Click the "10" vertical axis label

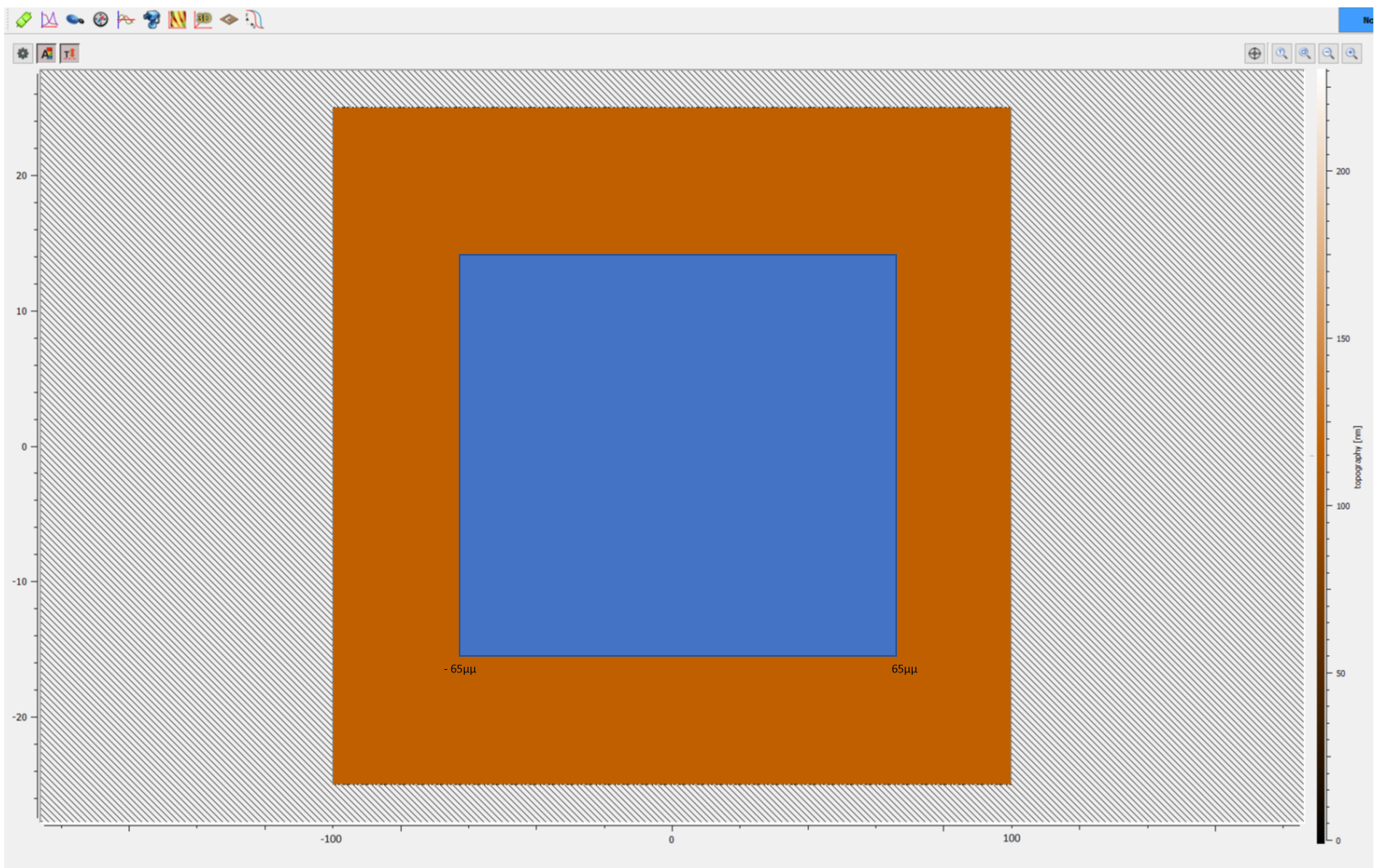pos(21,311)
